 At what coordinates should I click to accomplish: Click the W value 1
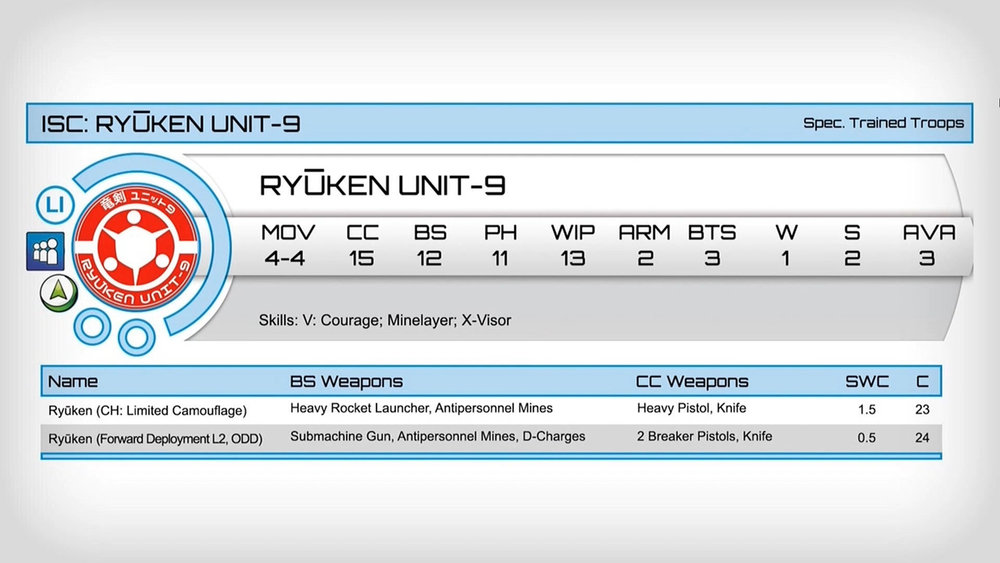pos(786,258)
